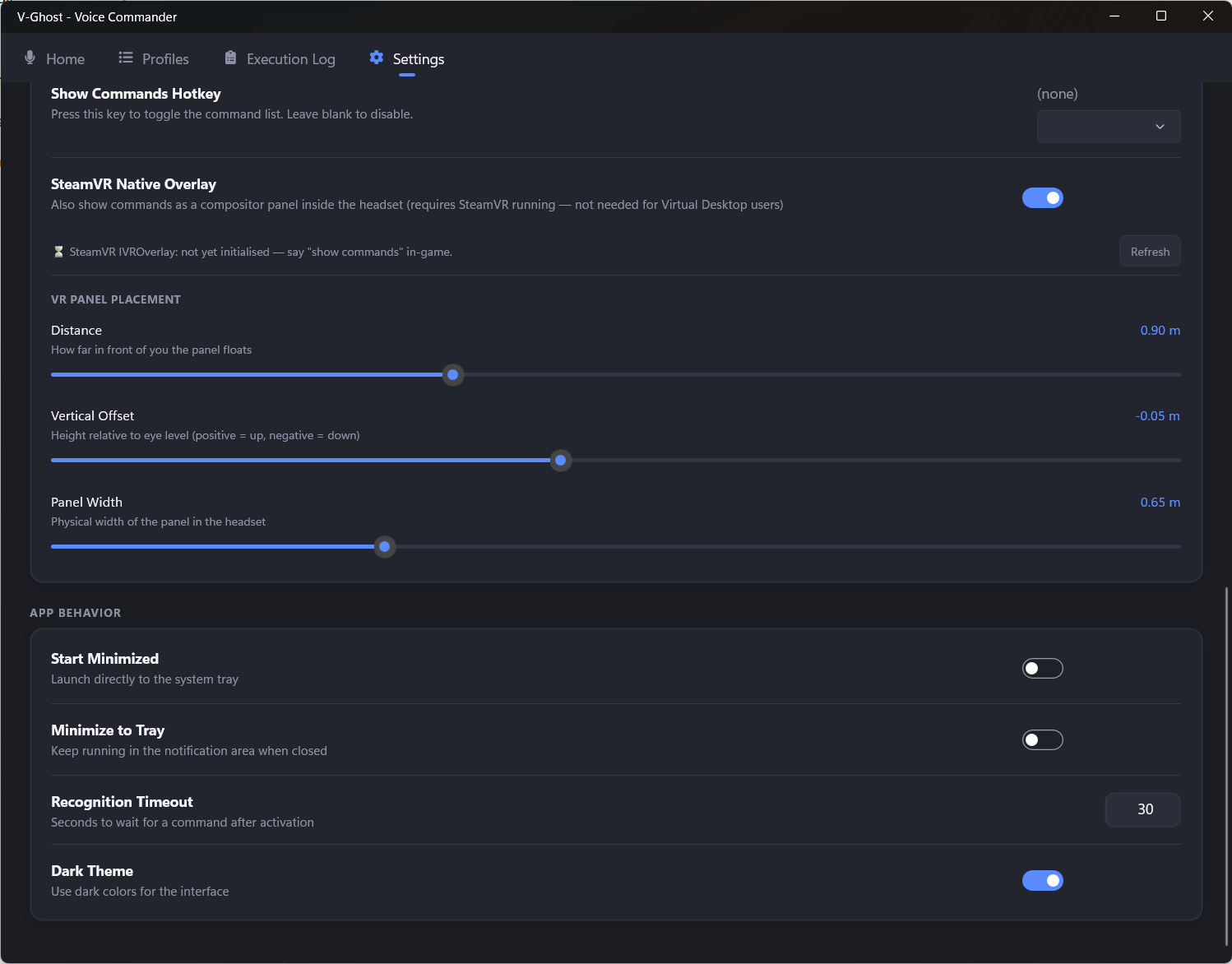This screenshot has width=1232, height=964.
Task: Enable Start Minimized switch
Action: [1042, 669]
